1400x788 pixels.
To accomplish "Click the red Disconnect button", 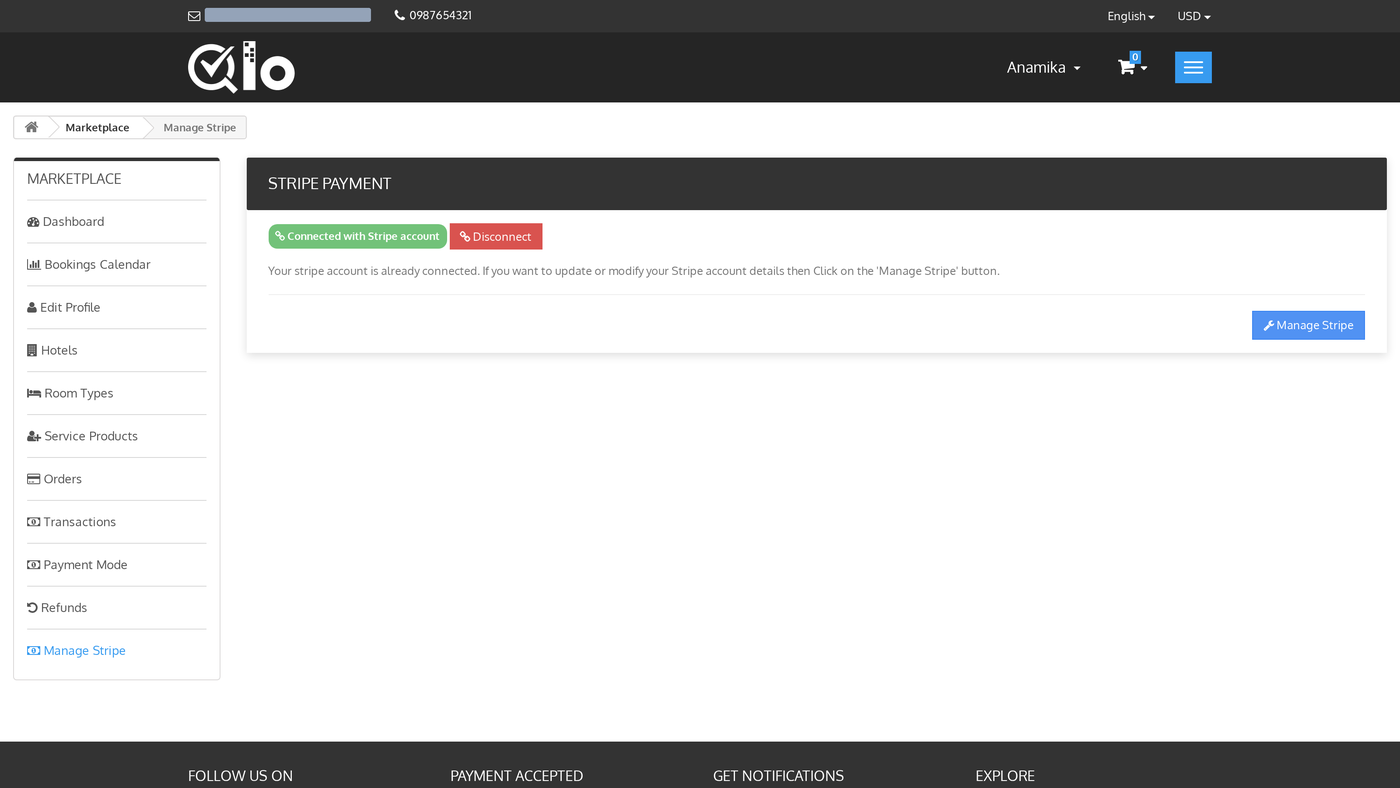I will coord(496,237).
